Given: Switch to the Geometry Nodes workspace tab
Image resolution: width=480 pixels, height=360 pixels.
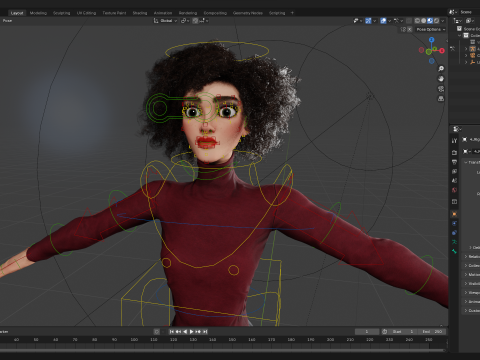Looking at the screenshot, I should 248,13.
